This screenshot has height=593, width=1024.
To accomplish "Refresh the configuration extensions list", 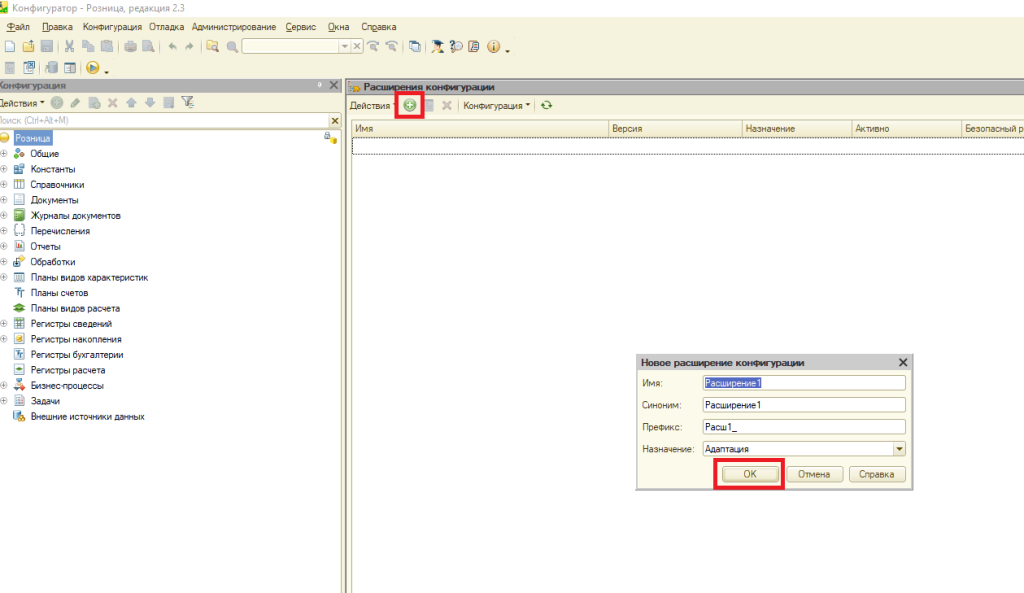I will (547, 105).
